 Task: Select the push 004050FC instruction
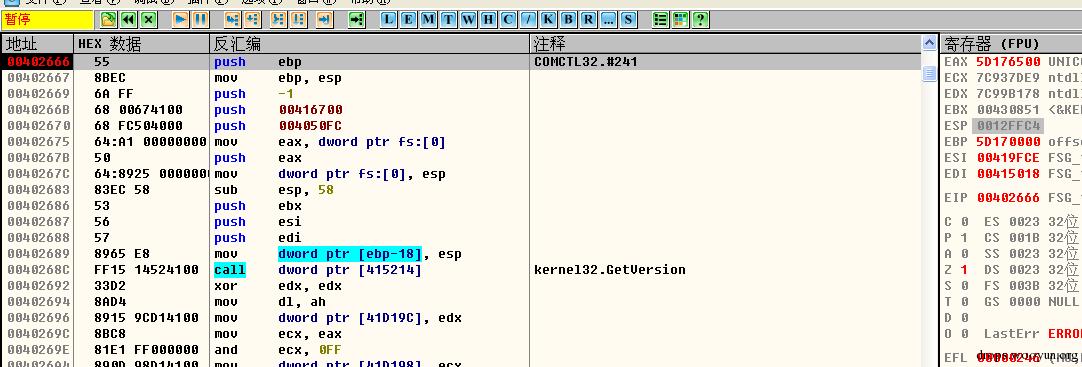coord(278,126)
